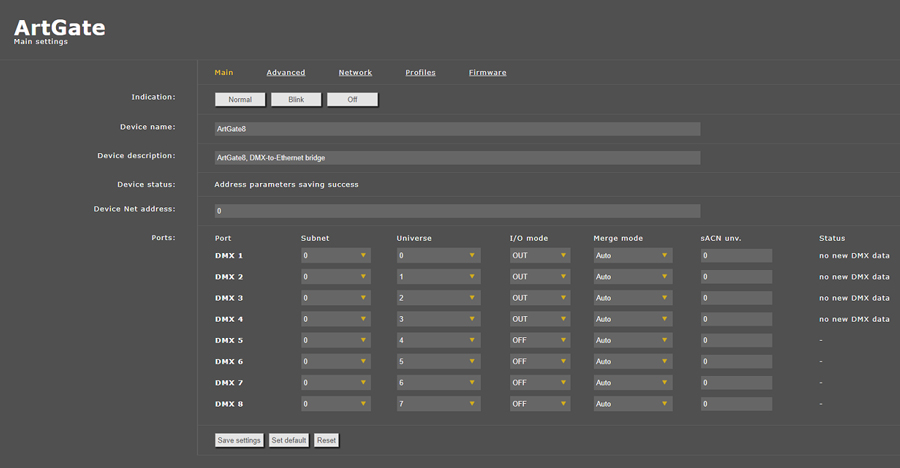
Task: Open DMX 2 Universe dropdown
Action: pyautogui.click(x=439, y=277)
